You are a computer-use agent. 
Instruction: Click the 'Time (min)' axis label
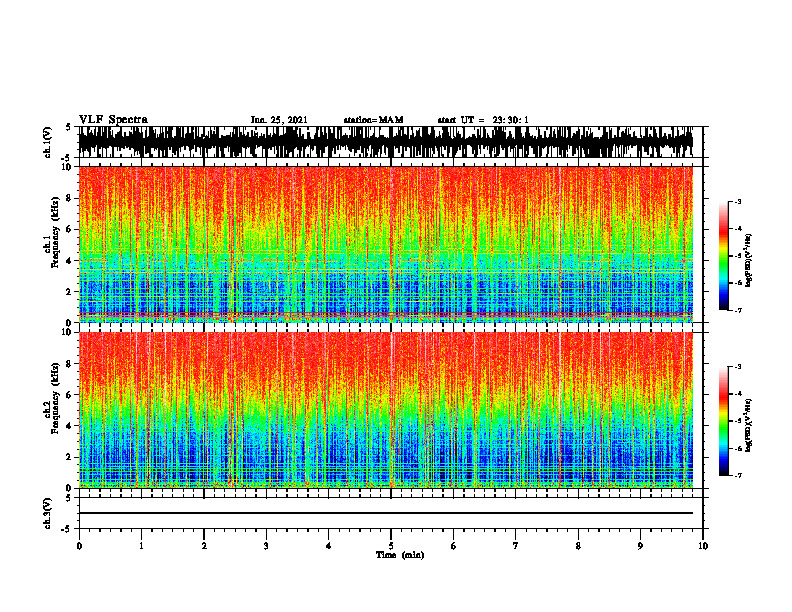point(400,555)
